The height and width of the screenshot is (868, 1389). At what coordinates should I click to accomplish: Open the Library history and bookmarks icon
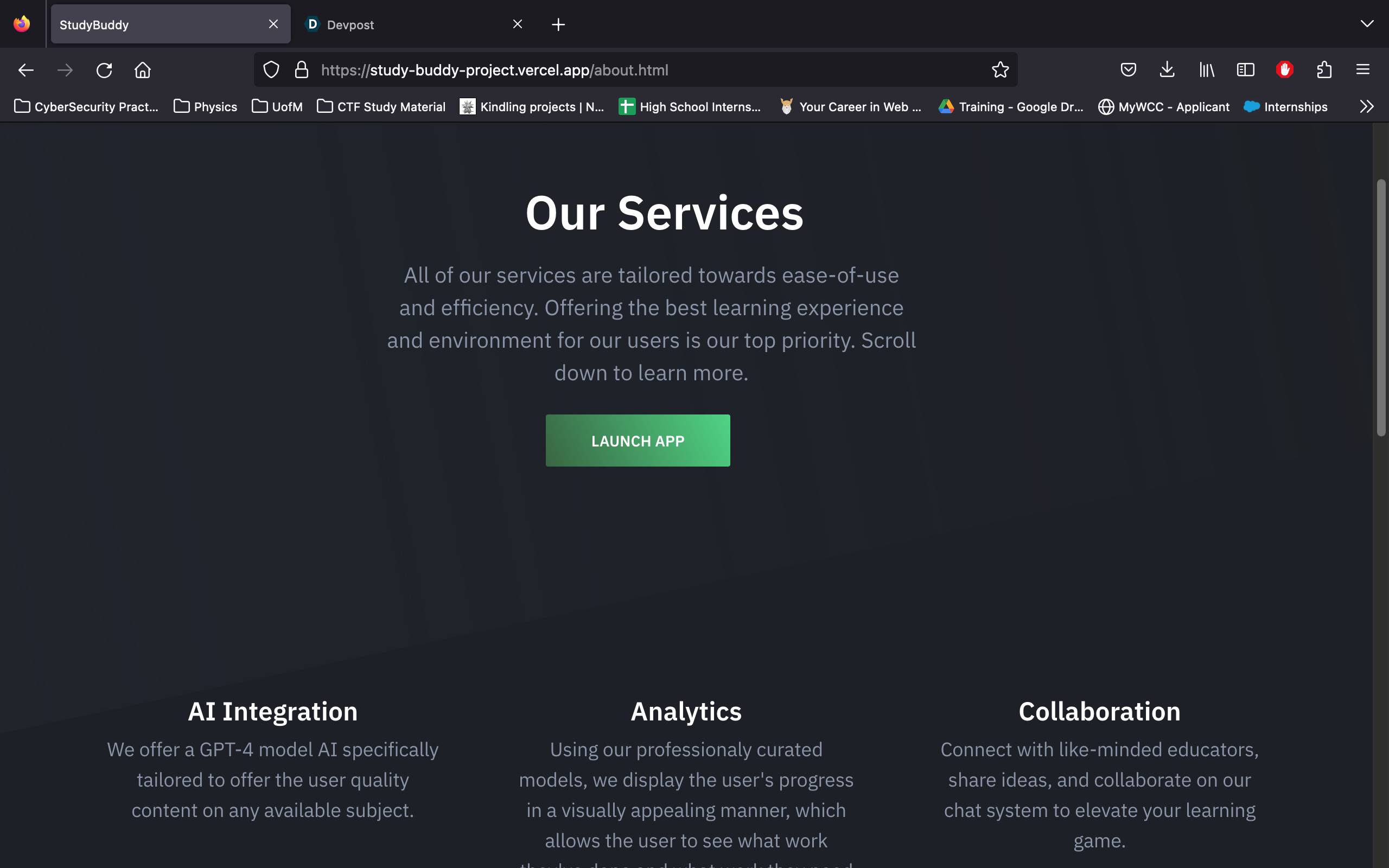point(1207,70)
